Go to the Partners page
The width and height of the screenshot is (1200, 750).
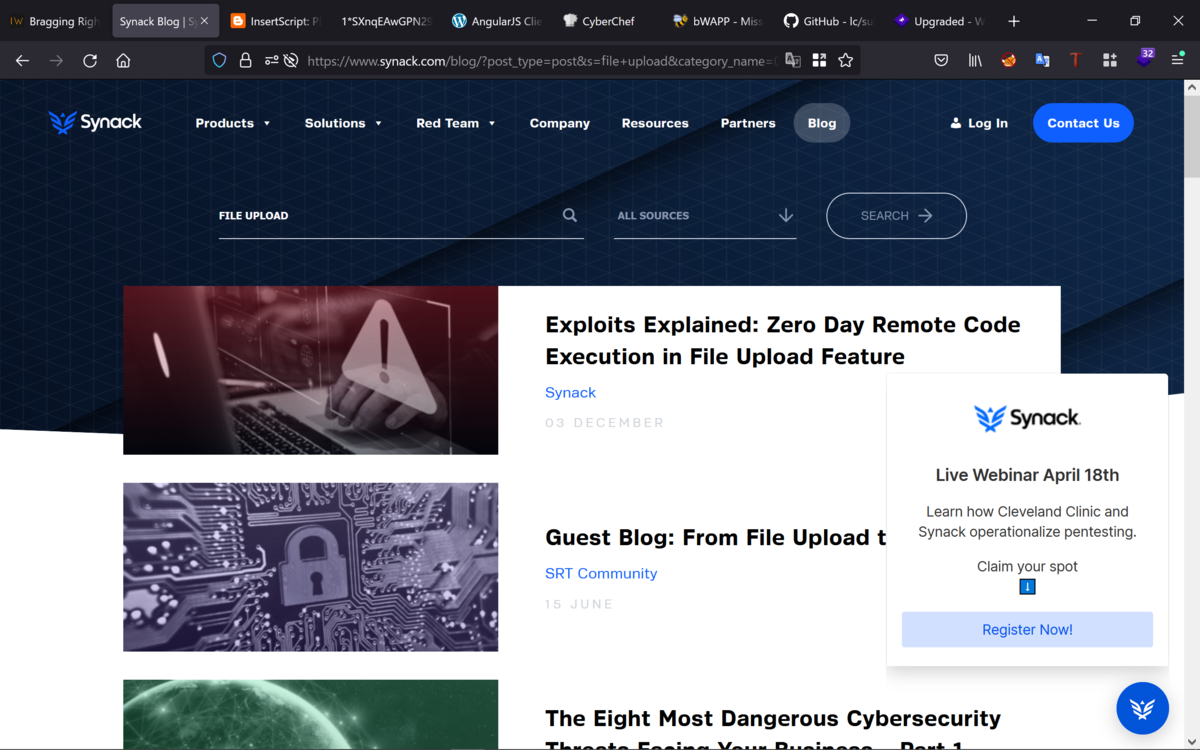pyautogui.click(x=748, y=123)
